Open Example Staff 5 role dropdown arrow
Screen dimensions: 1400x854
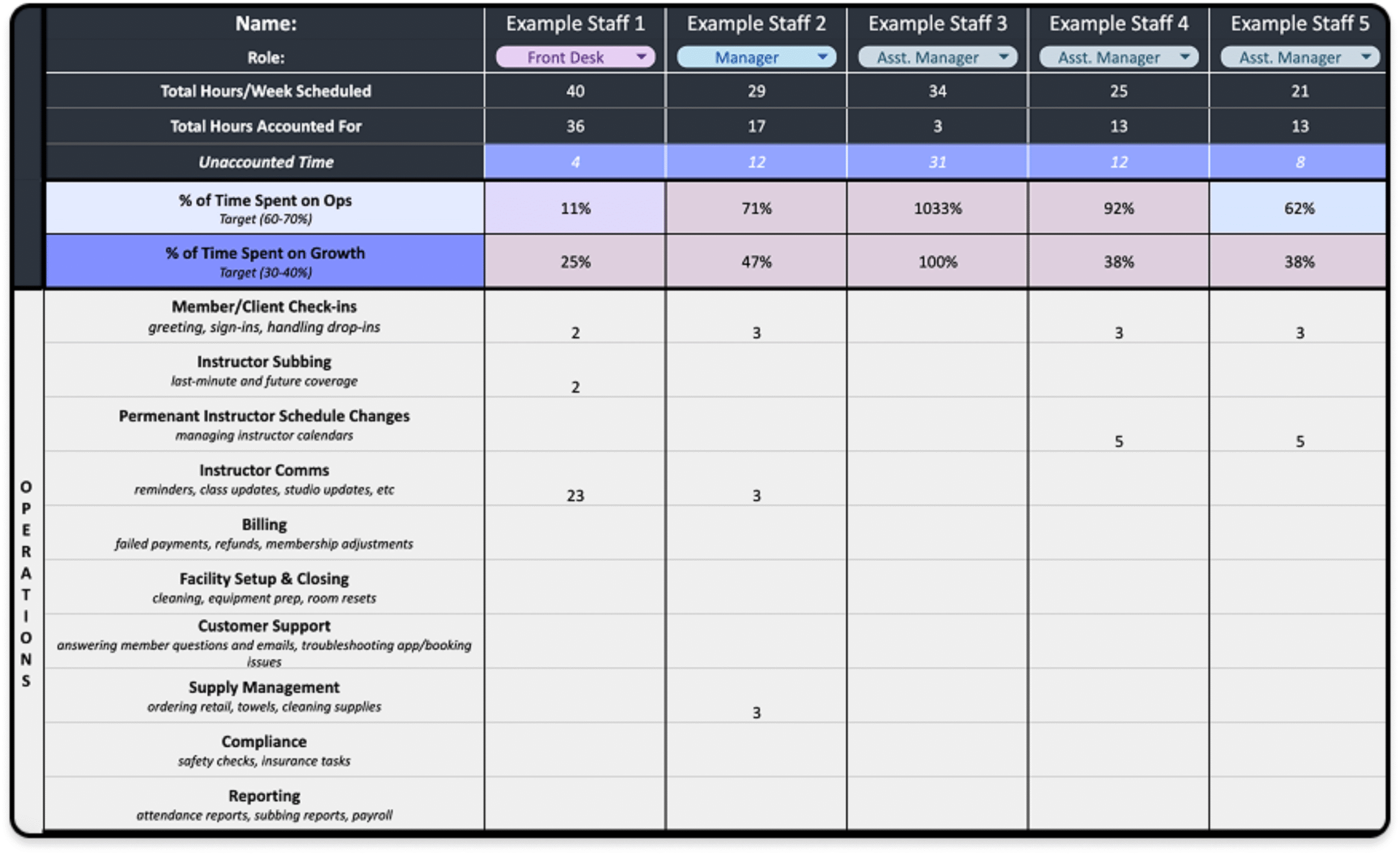click(x=1366, y=57)
